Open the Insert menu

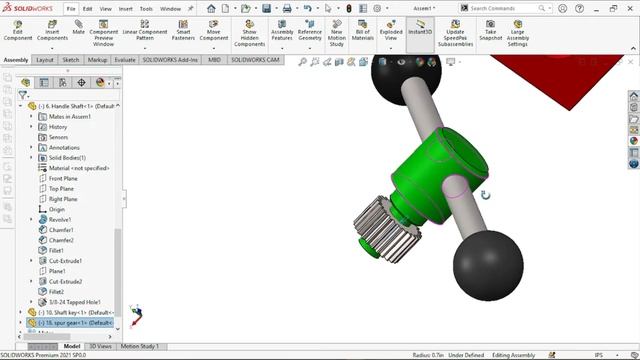[x=126, y=9]
